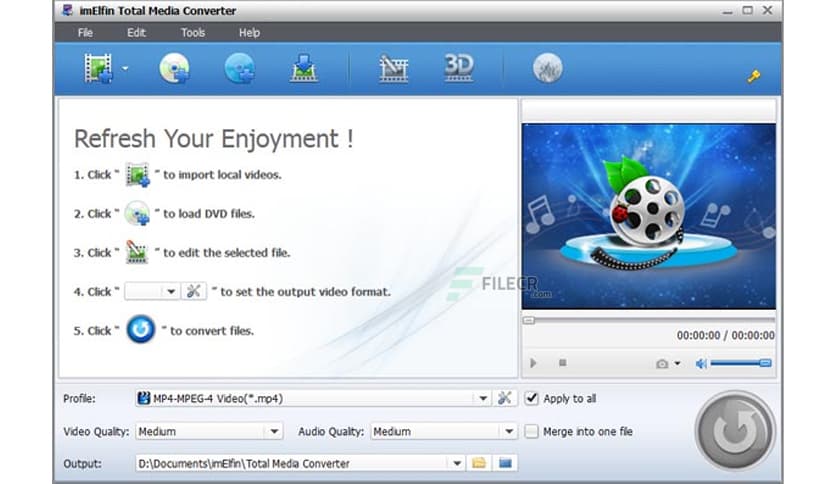Viewport: 836px width, 484px height.
Task: Enable Merge into one file checkbox
Action: (531, 431)
